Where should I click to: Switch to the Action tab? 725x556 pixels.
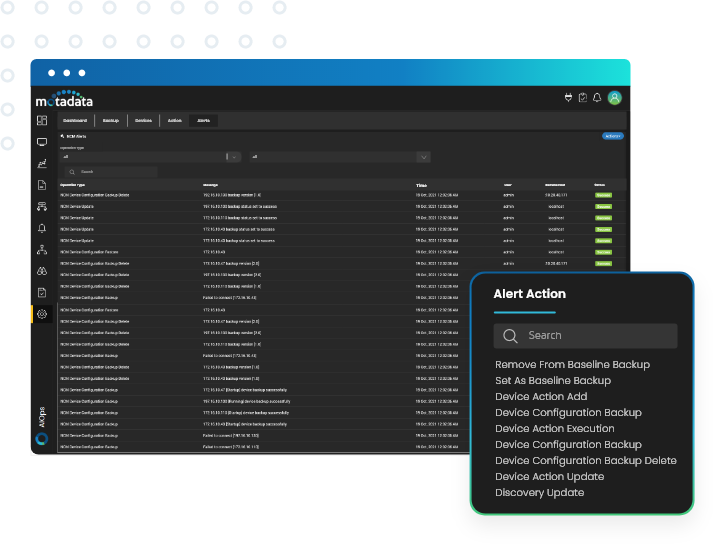(174, 121)
